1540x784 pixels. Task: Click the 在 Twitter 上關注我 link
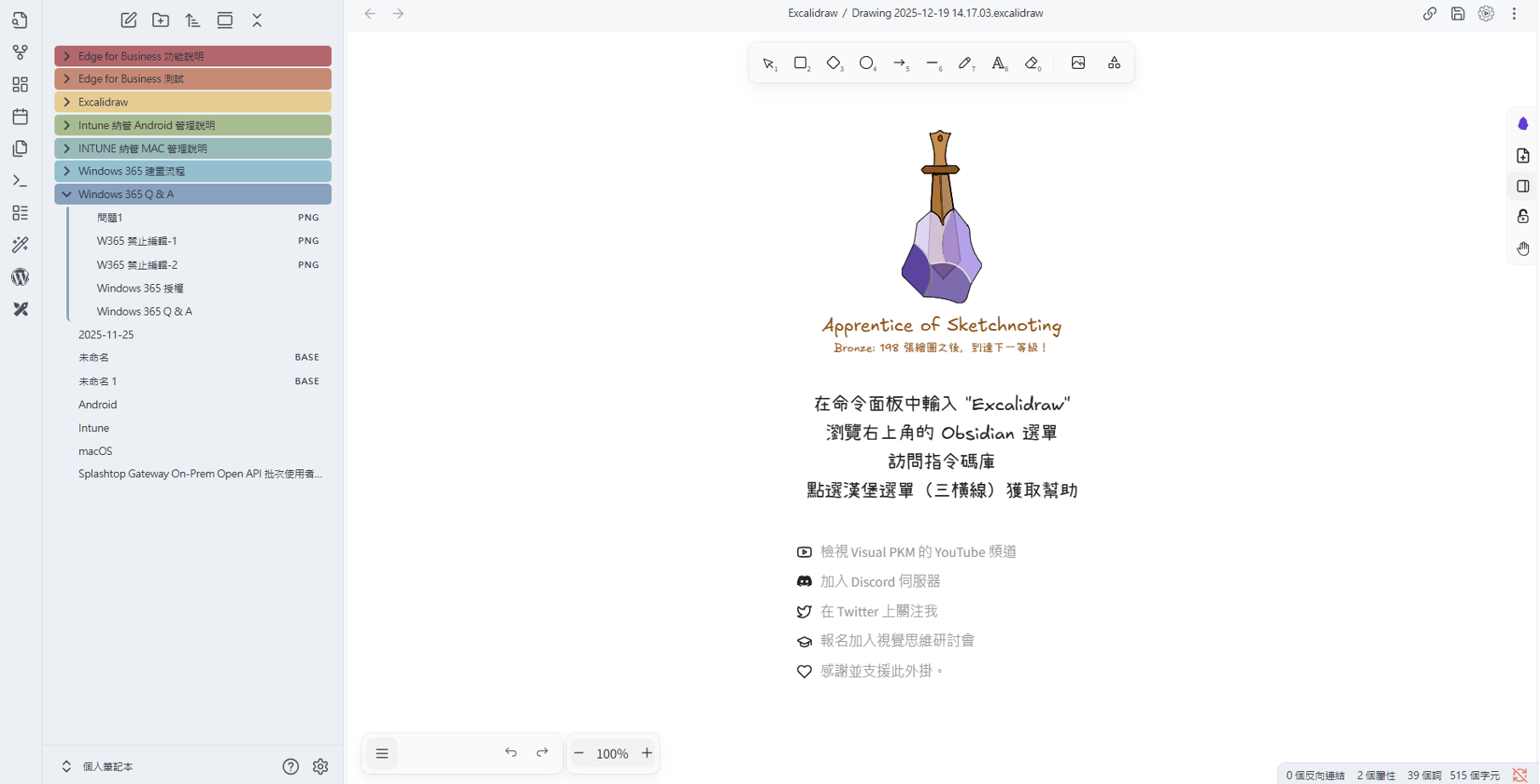(878, 611)
